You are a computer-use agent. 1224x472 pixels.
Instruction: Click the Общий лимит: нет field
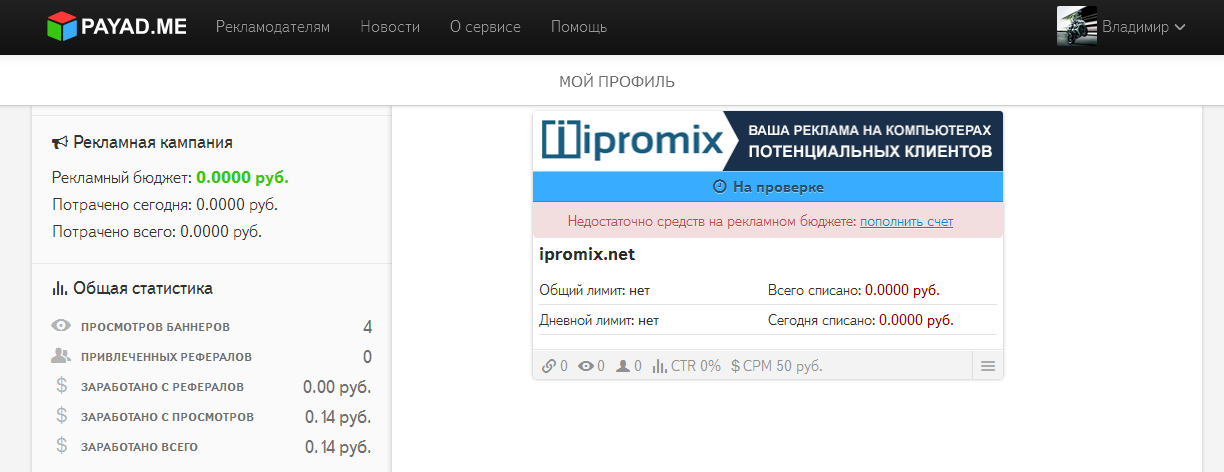point(595,291)
